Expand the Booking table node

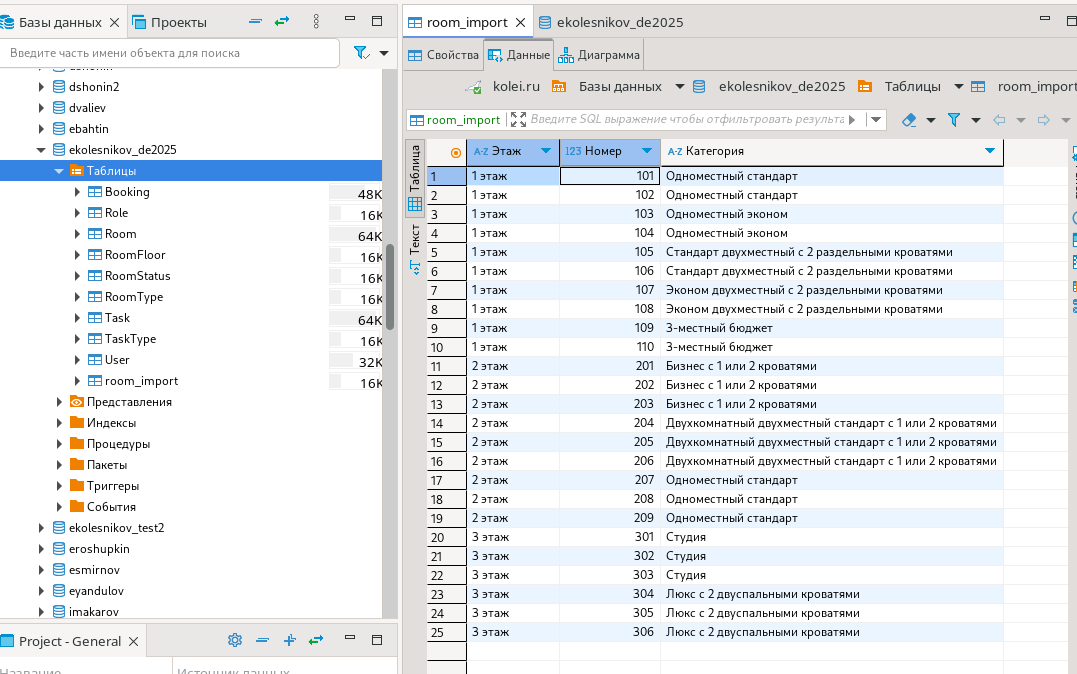coord(78,192)
